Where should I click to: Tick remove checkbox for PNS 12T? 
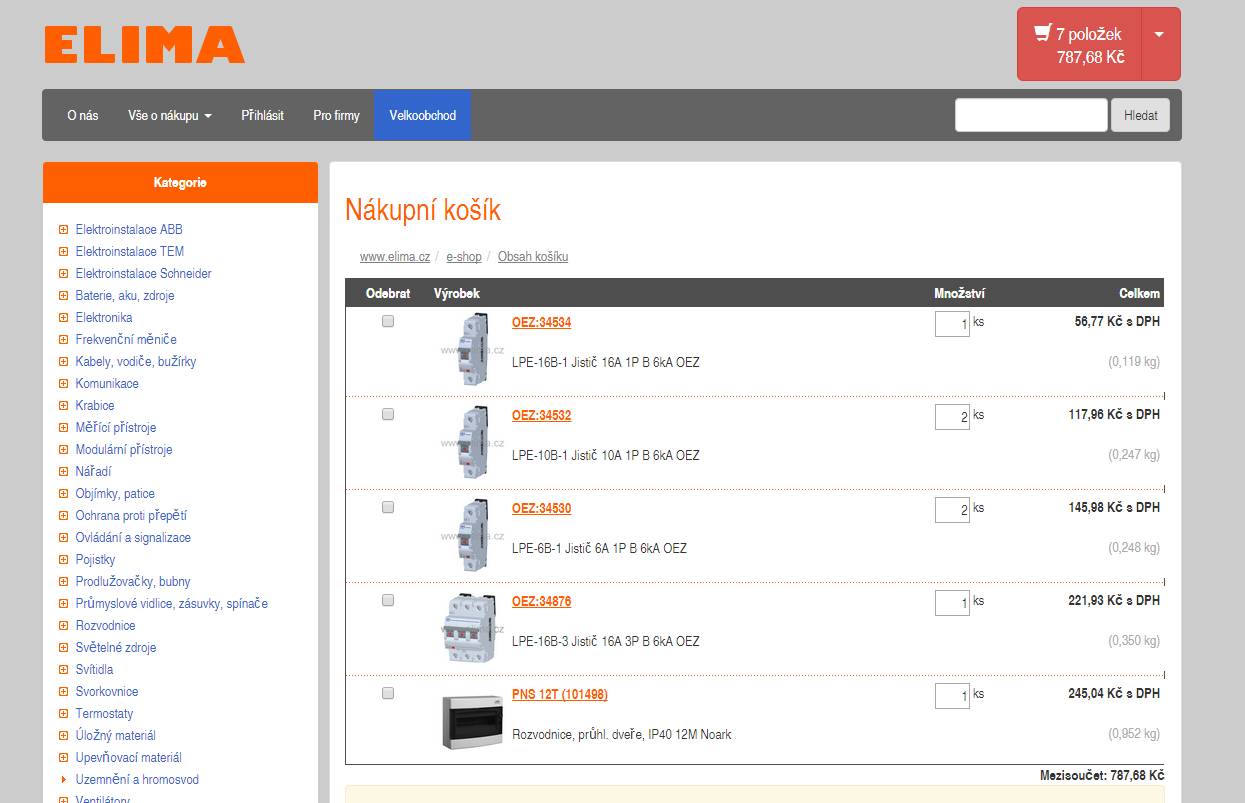(388, 693)
